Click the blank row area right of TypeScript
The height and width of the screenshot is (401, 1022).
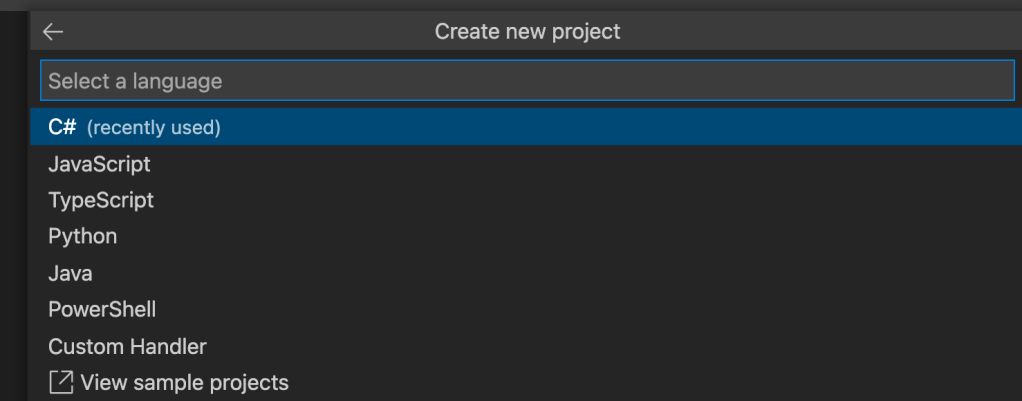[600, 200]
